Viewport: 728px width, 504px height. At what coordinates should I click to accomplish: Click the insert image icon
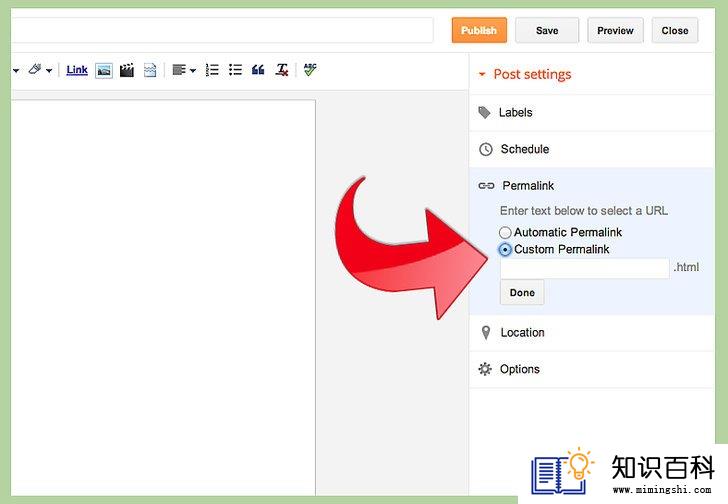click(x=104, y=71)
